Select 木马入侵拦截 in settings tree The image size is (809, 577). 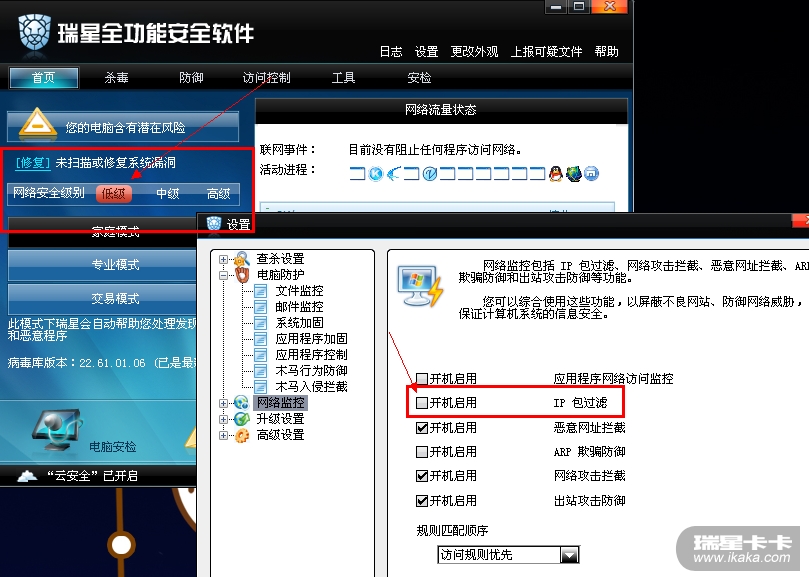(311, 387)
